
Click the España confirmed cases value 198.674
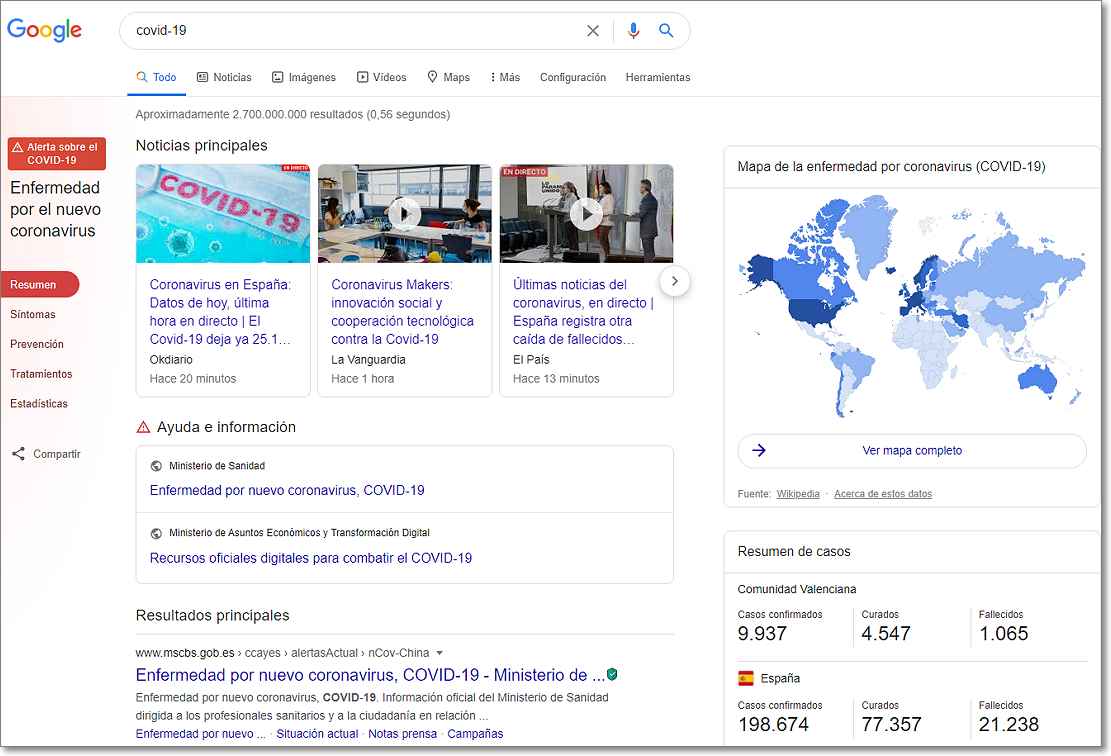click(x=773, y=724)
